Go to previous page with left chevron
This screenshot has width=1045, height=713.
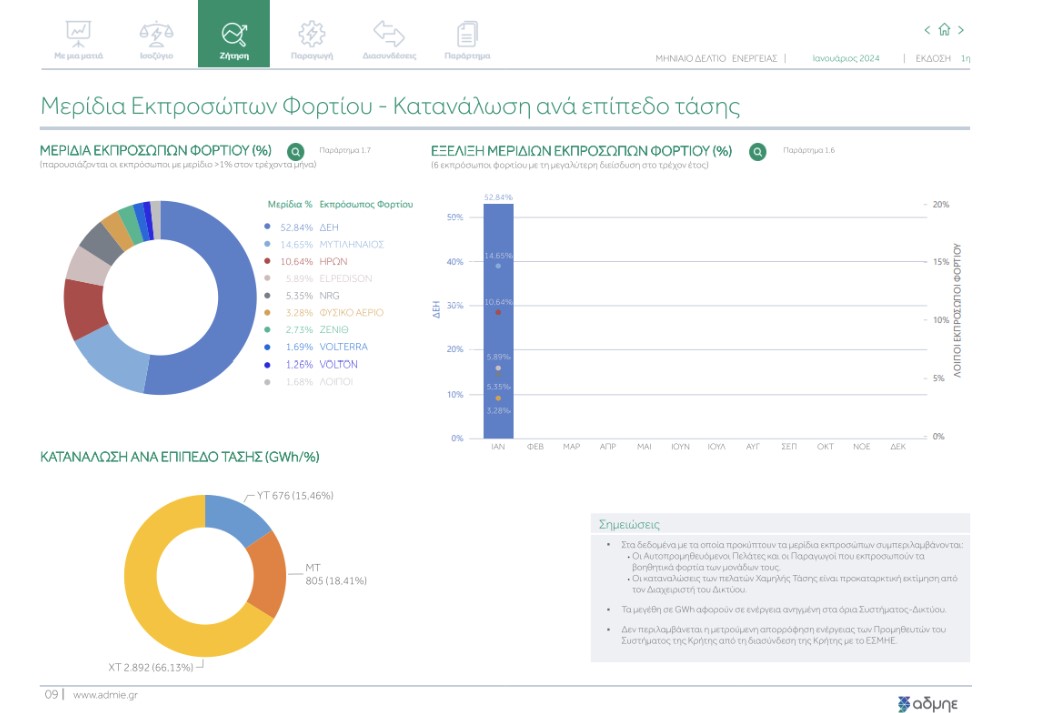point(928,30)
